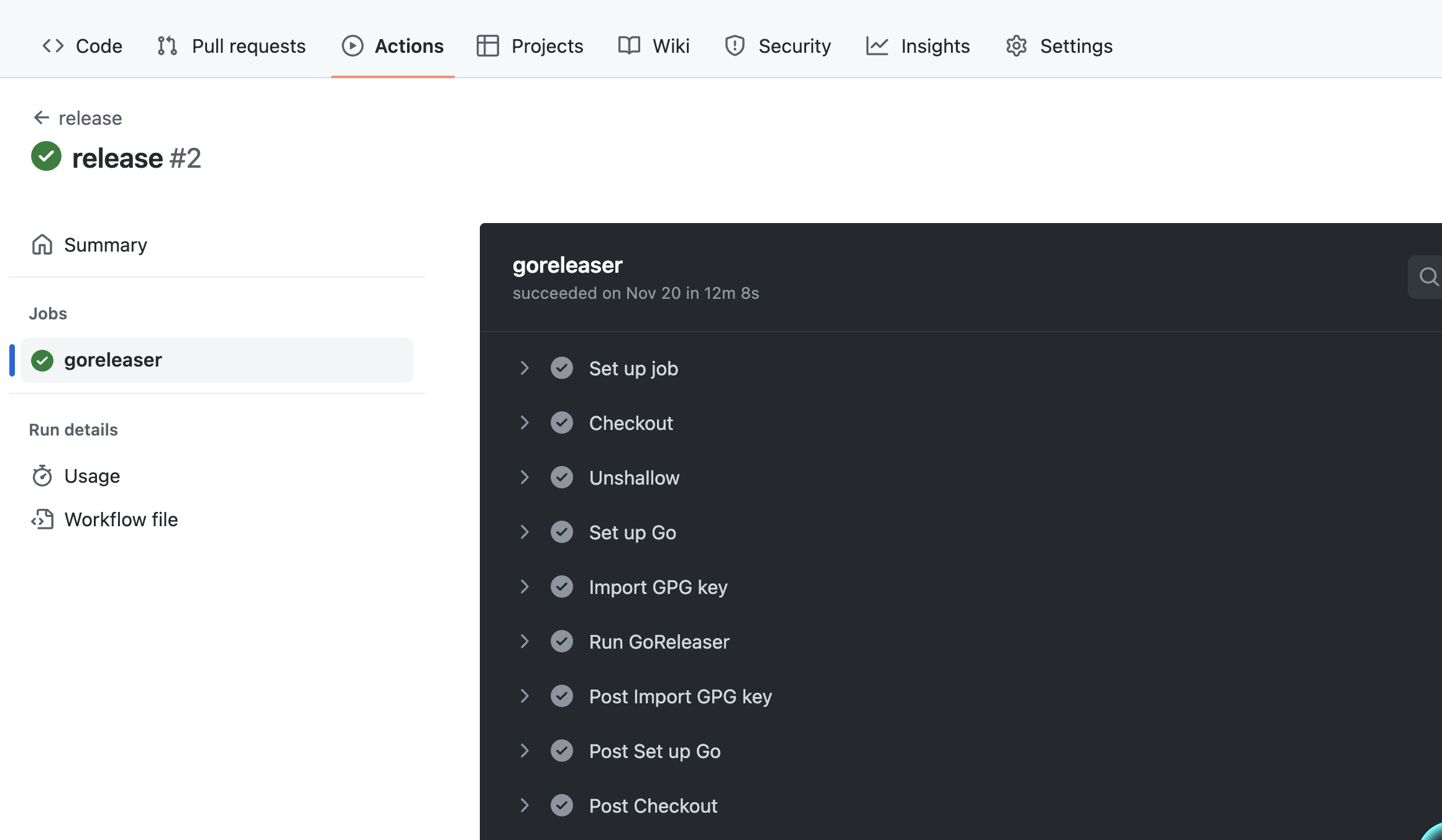1442x840 pixels.
Task: Open the Wiki tab
Action: click(654, 46)
